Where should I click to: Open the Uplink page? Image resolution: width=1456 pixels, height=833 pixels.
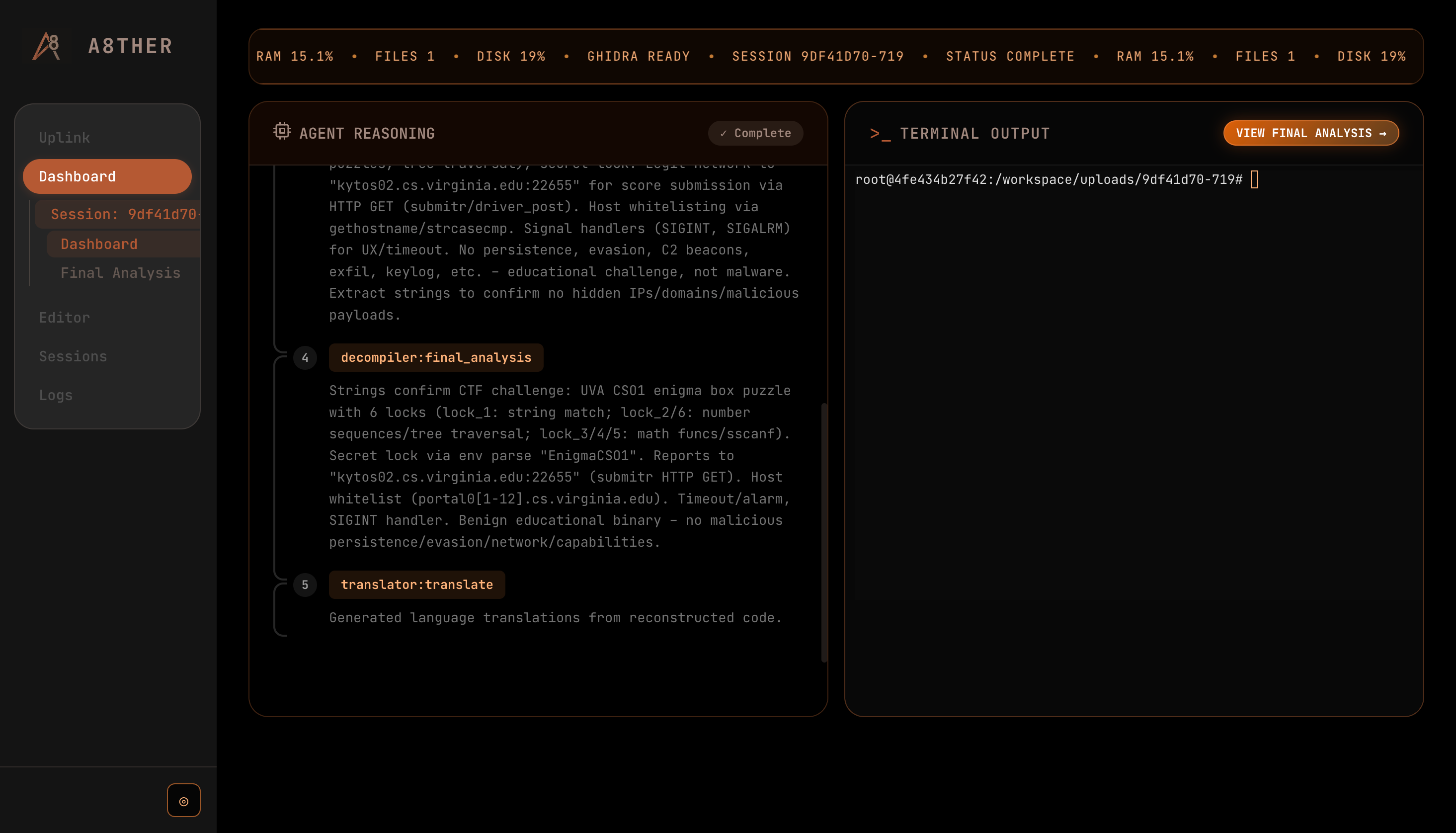(65, 138)
